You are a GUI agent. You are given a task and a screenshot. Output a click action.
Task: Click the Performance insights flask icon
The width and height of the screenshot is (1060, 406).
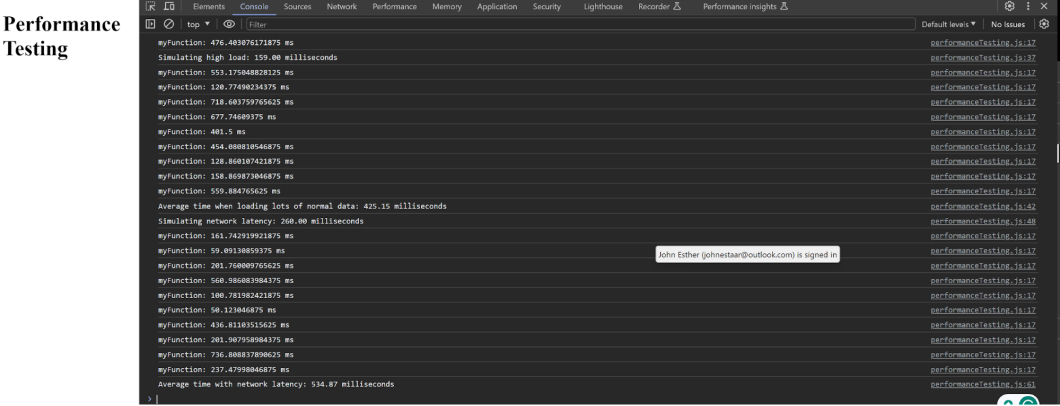coord(784,7)
